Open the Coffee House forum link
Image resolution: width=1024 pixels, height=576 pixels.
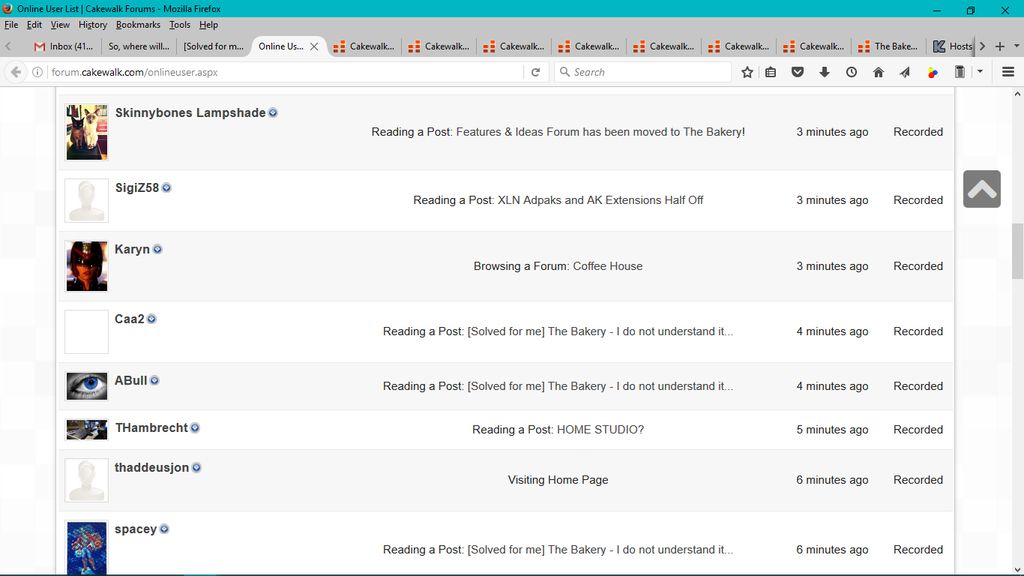(x=607, y=266)
